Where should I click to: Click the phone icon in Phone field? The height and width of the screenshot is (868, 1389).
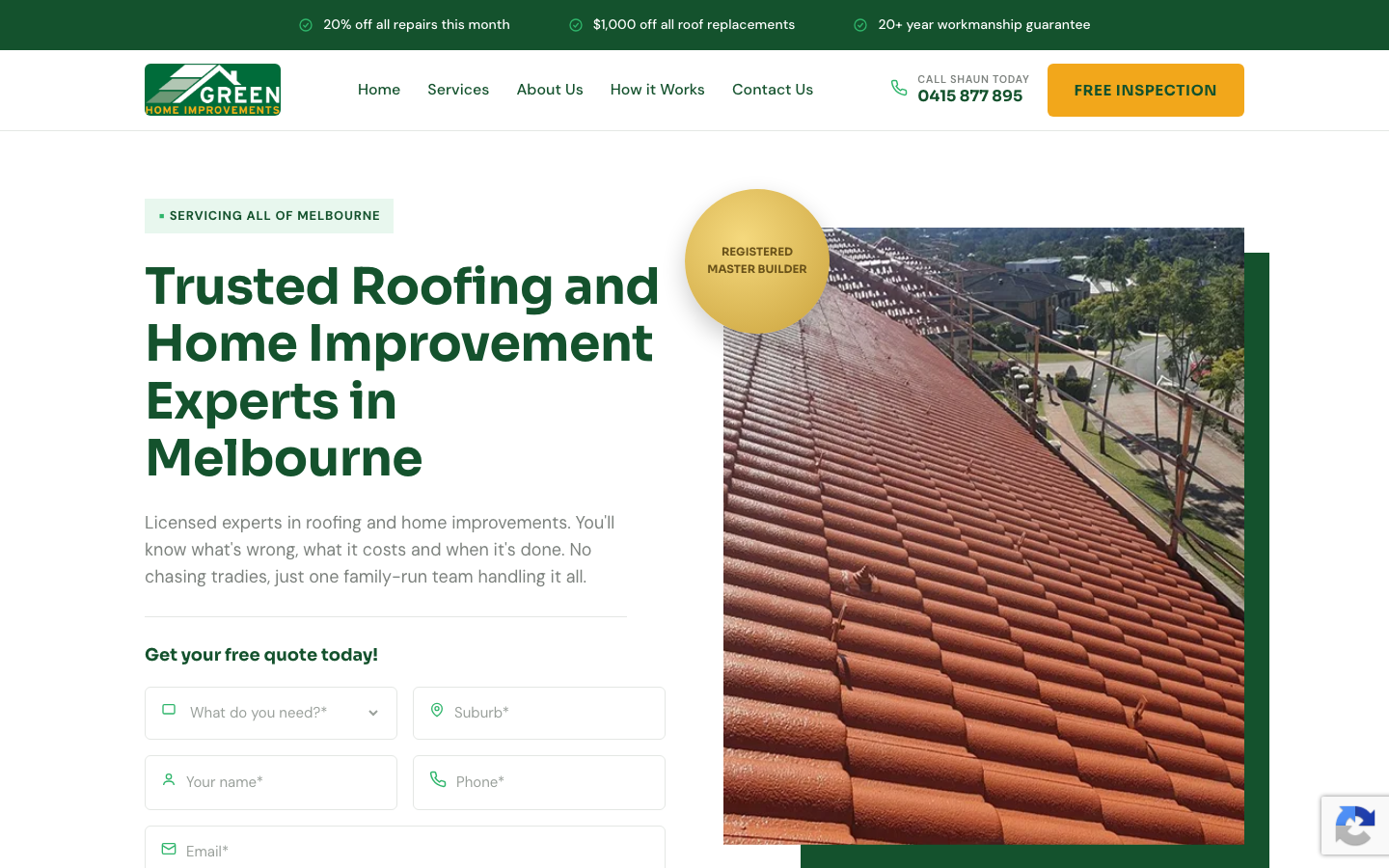click(438, 779)
